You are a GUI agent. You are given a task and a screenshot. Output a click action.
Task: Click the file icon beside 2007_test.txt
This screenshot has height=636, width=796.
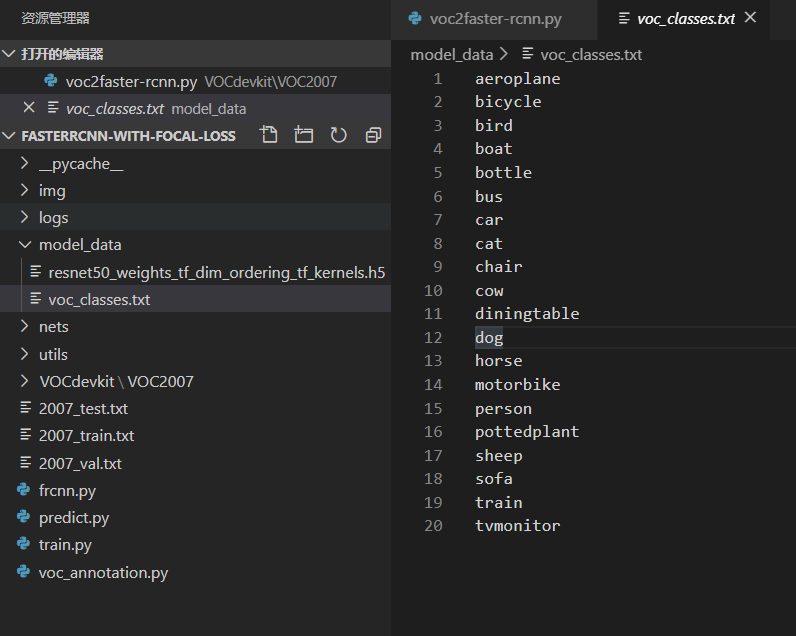click(x=25, y=408)
